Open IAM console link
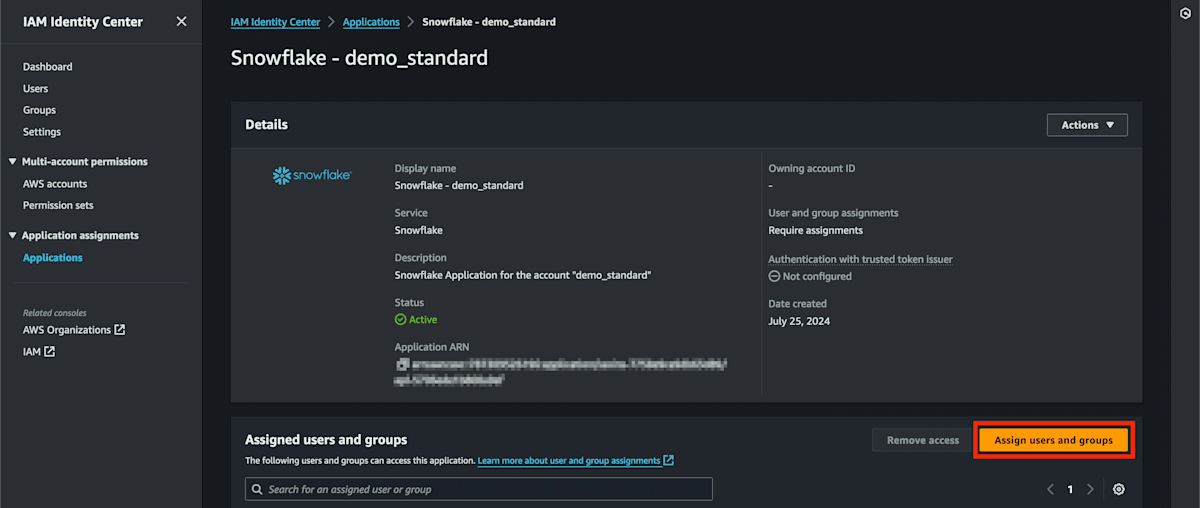The height and width of the screenshot is (508, 1200). 32,352
